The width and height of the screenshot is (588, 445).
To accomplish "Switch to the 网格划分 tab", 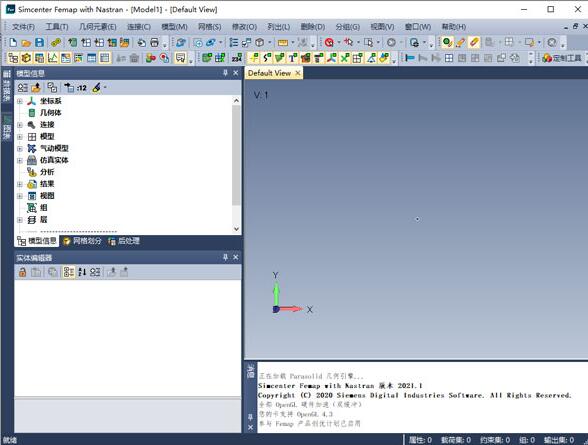I will point(82,241).
